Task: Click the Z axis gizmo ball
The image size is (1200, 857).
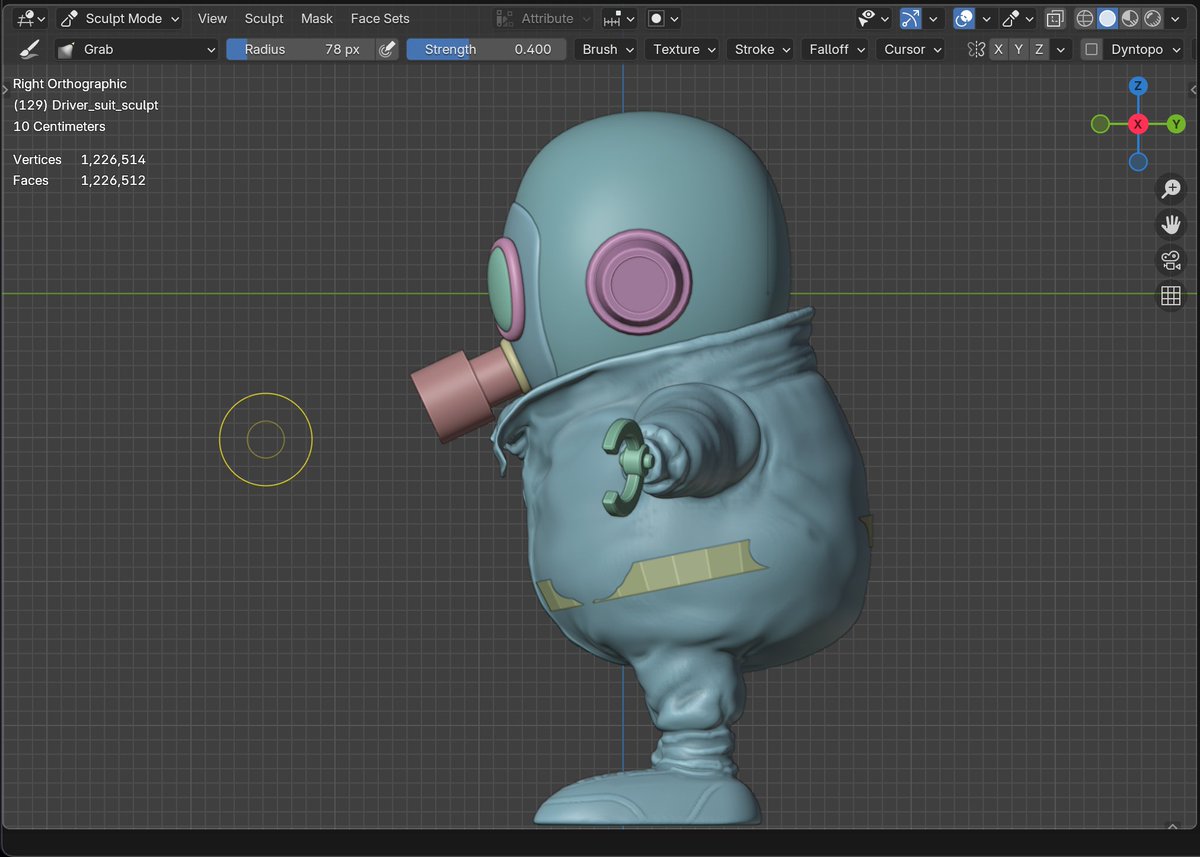Action: 1138,86
